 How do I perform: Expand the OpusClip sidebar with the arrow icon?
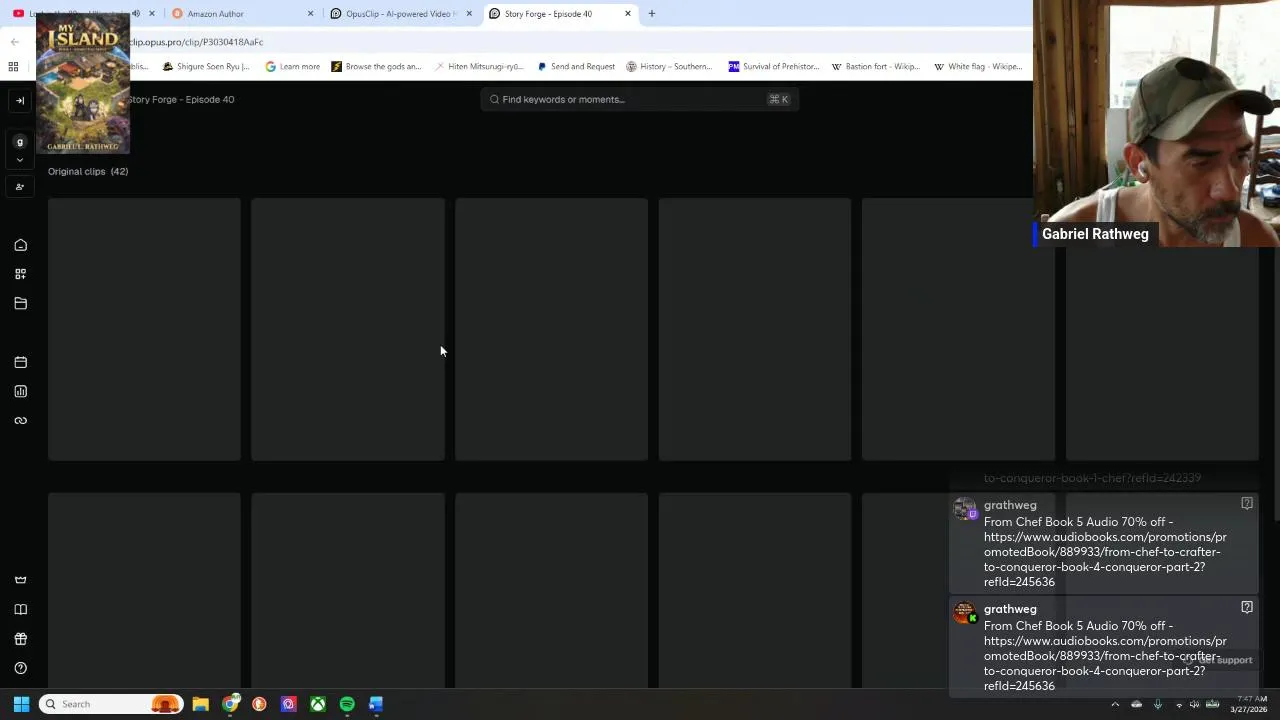(20, 100)
